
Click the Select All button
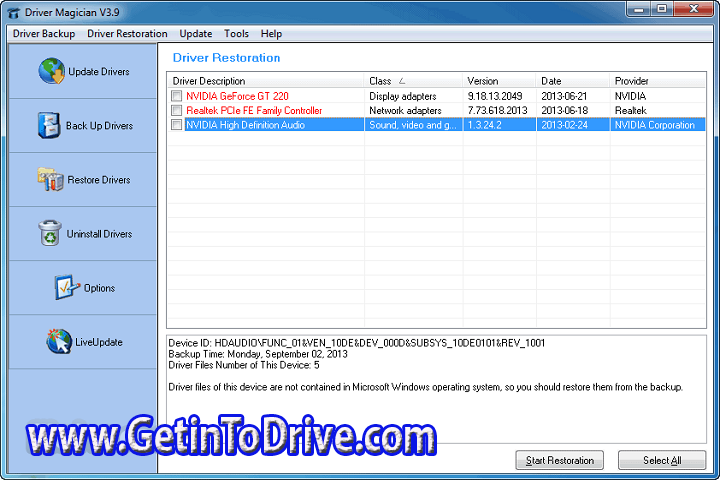point(662,460)
